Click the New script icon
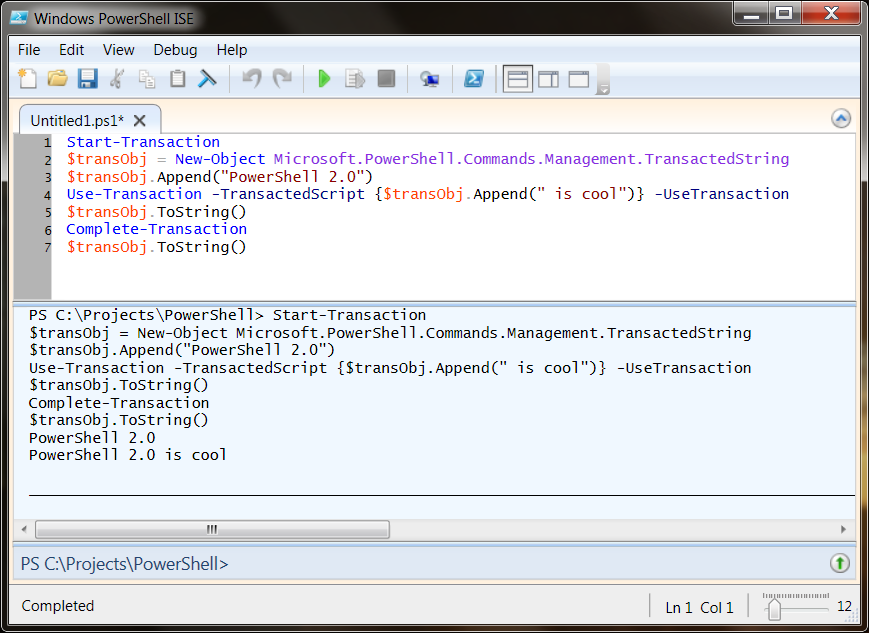Viewport: 869px width, 633px height. tap(28, 79)
